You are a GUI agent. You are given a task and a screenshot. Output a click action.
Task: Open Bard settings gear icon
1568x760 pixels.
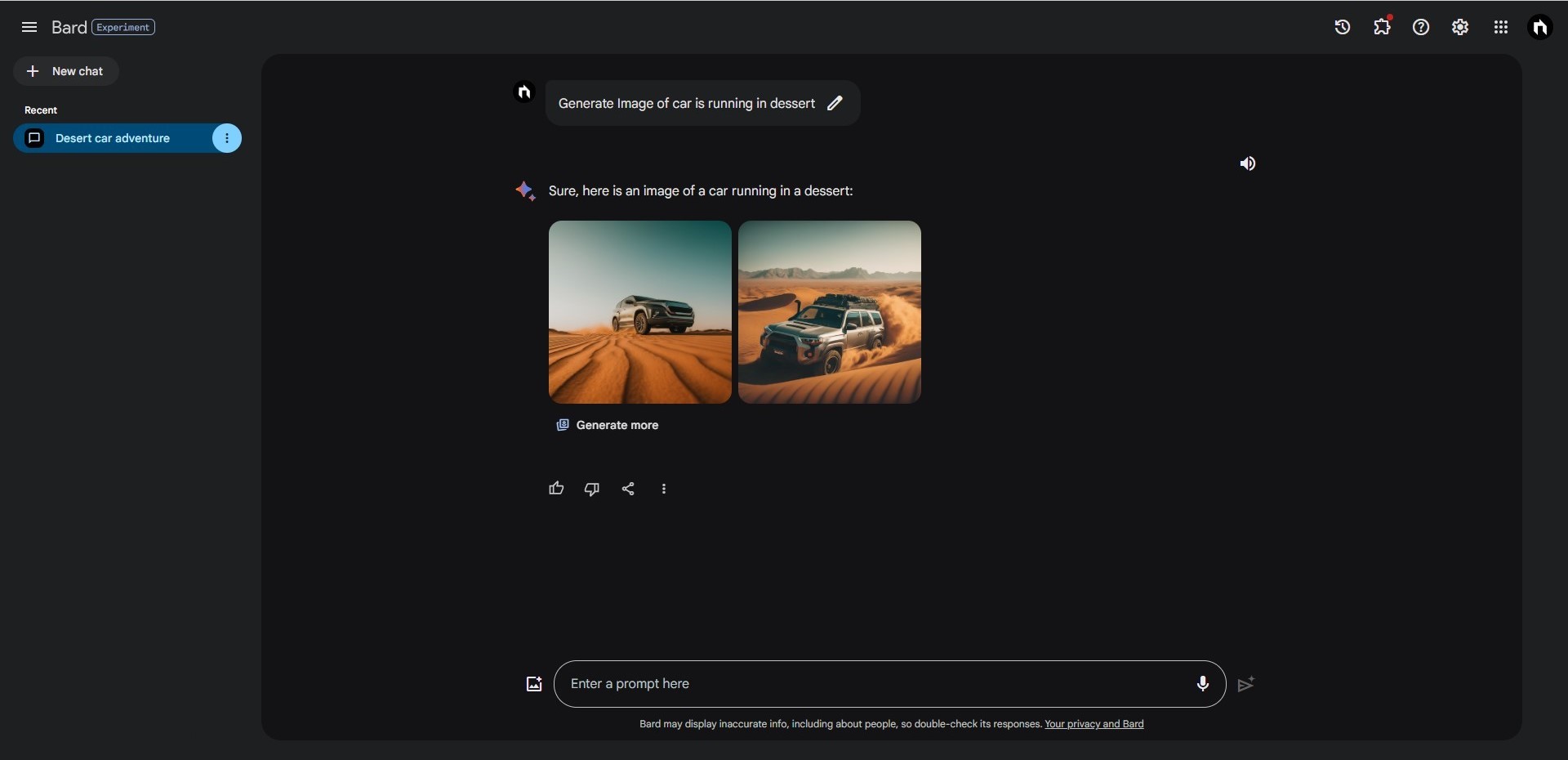tap(1460, 27)
